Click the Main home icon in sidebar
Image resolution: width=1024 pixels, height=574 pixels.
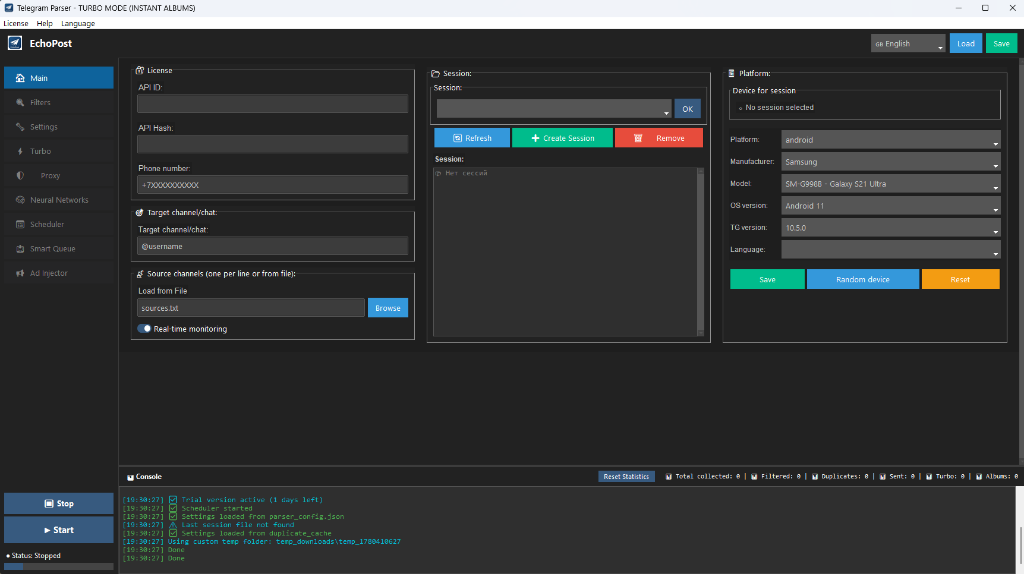click(20, 78)
